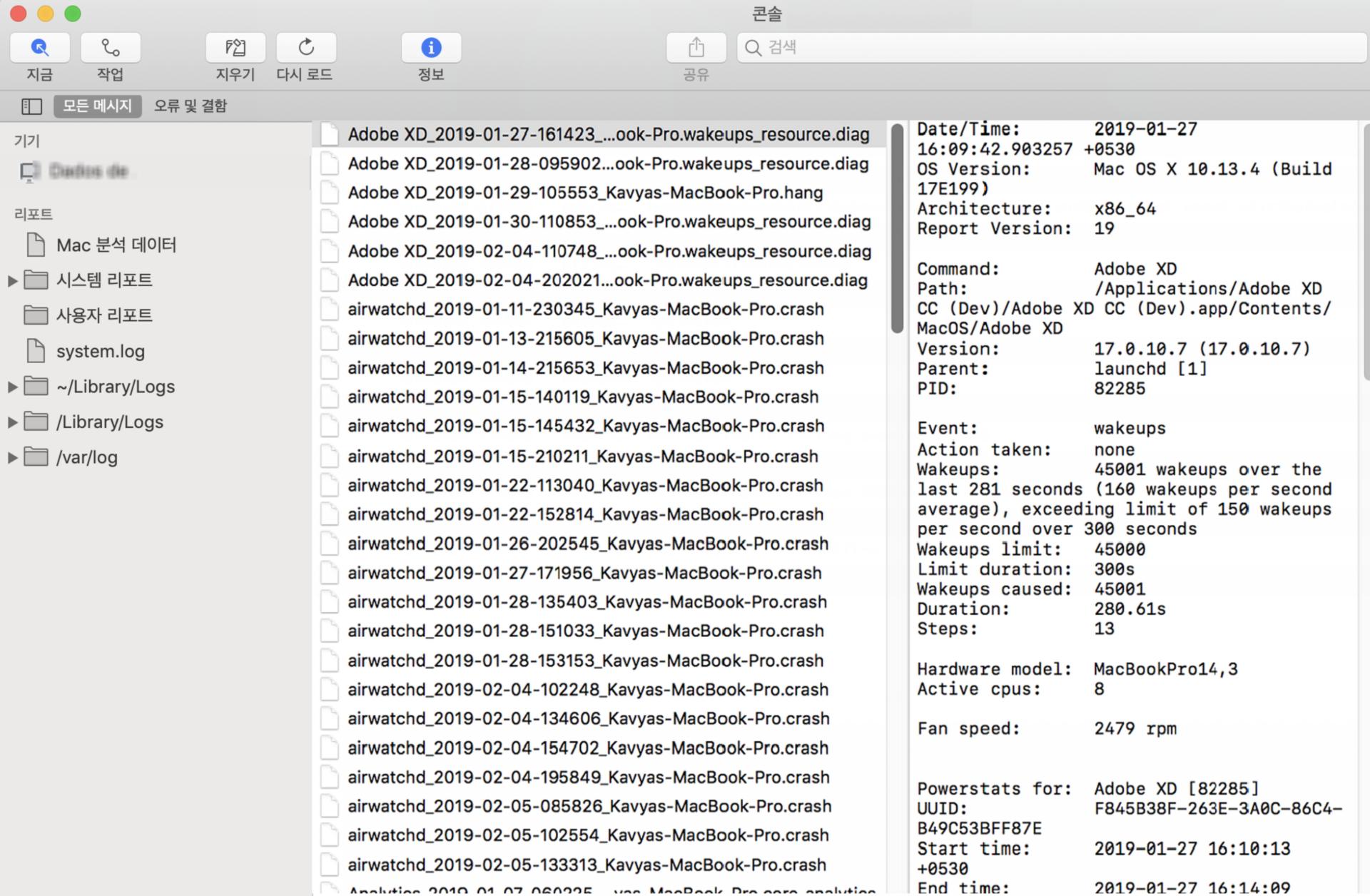Click the Share (공유) toolbar icon

click(x=696, y=48)
